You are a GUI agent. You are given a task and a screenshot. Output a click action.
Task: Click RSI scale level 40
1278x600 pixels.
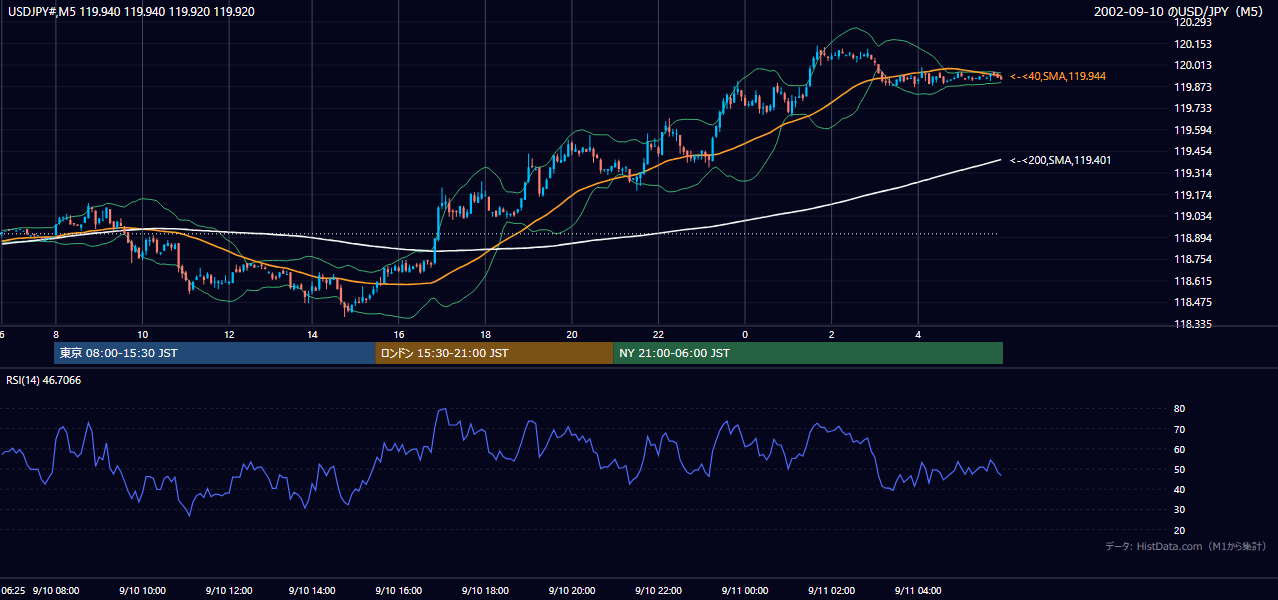(1180, 490)
